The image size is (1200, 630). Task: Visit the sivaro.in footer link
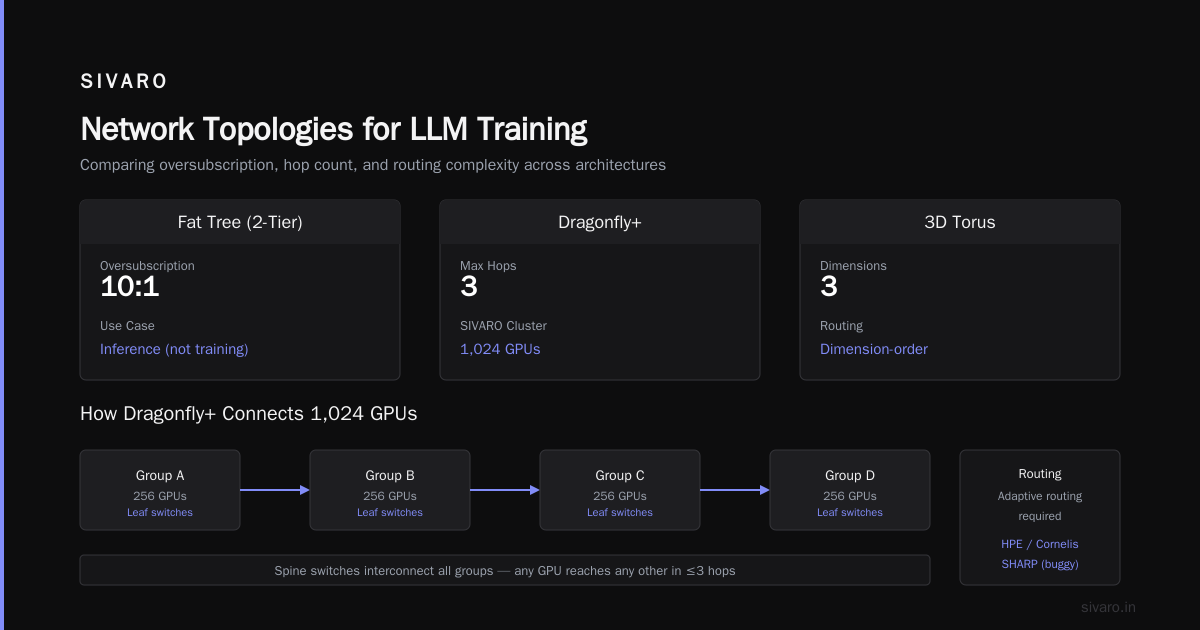coord(1109,607)
